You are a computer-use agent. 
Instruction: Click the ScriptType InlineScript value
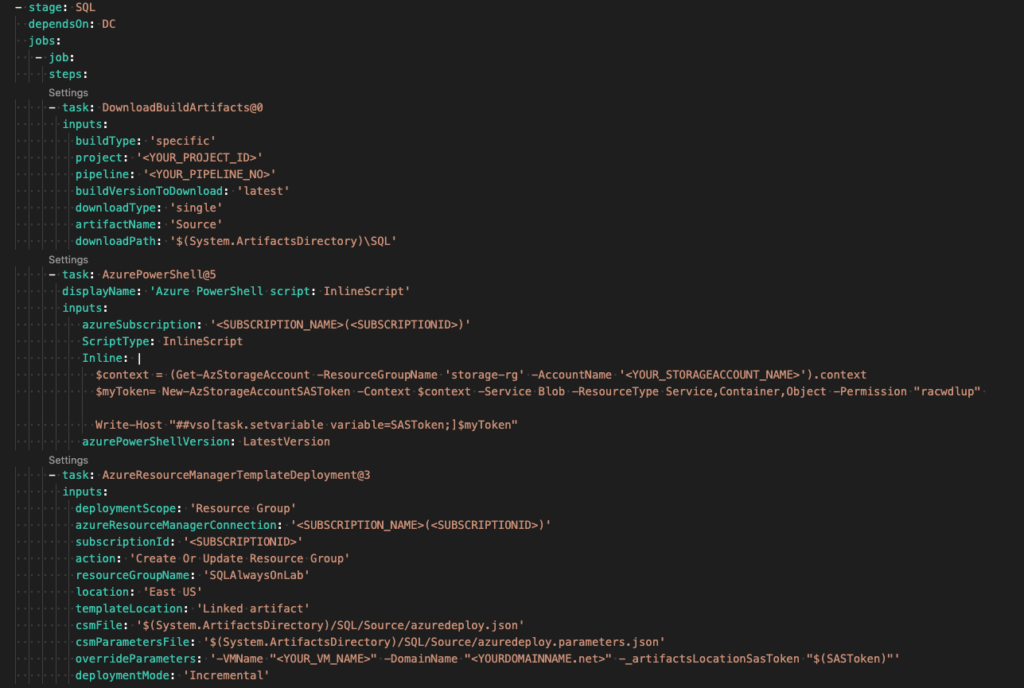(x=202, y=341)
